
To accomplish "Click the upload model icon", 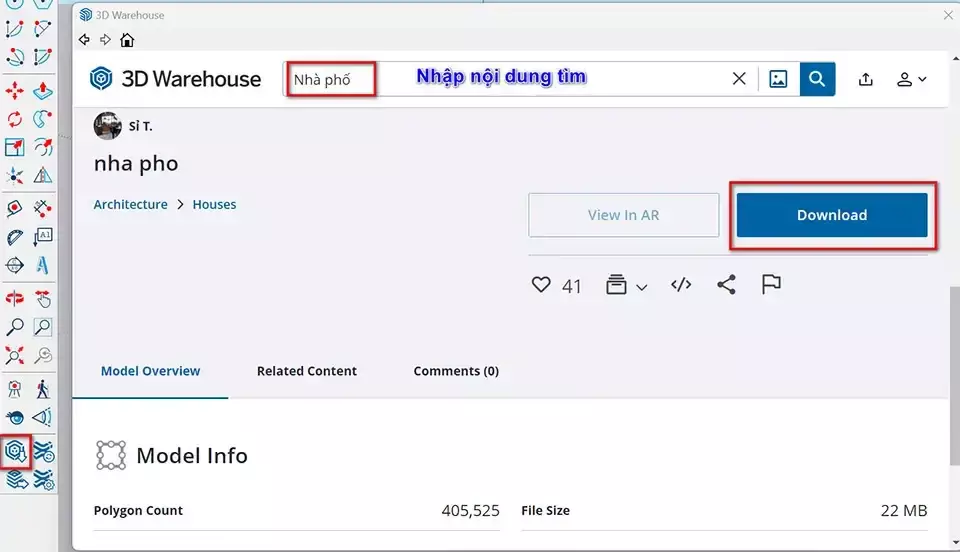I will (x=866, y=79).
